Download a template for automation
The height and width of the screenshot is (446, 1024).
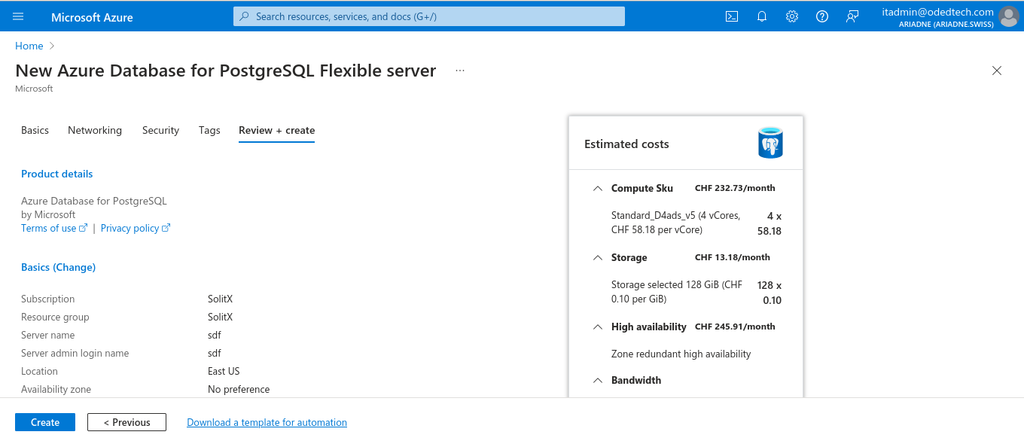[267, 422]
